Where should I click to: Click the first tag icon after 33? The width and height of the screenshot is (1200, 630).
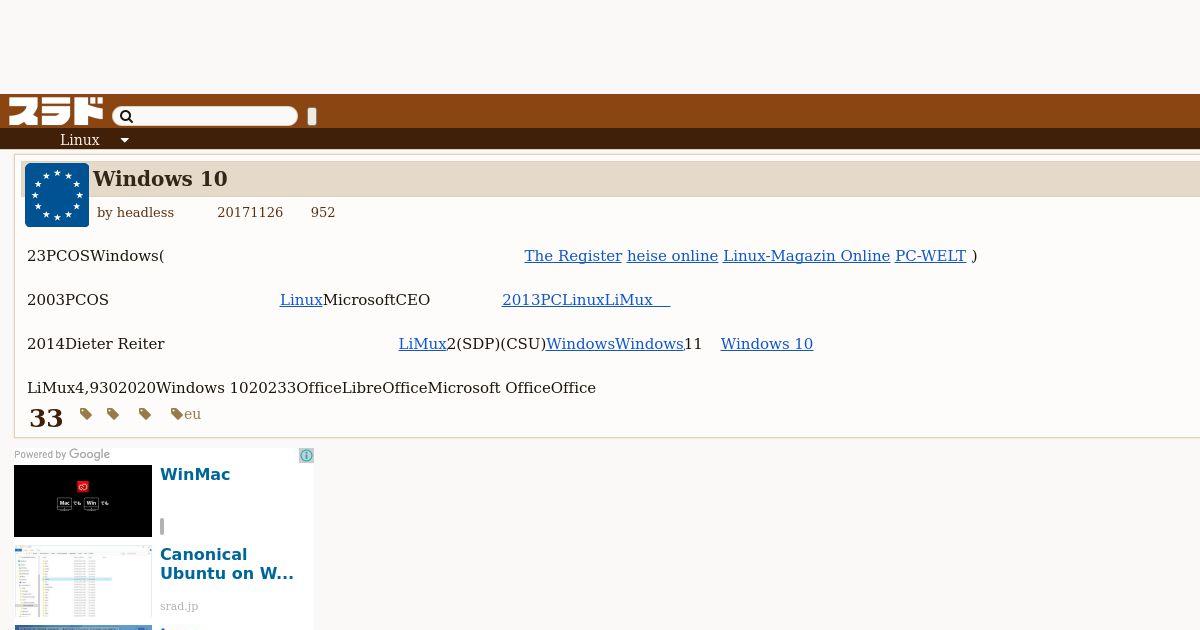(x=86, y=413)
